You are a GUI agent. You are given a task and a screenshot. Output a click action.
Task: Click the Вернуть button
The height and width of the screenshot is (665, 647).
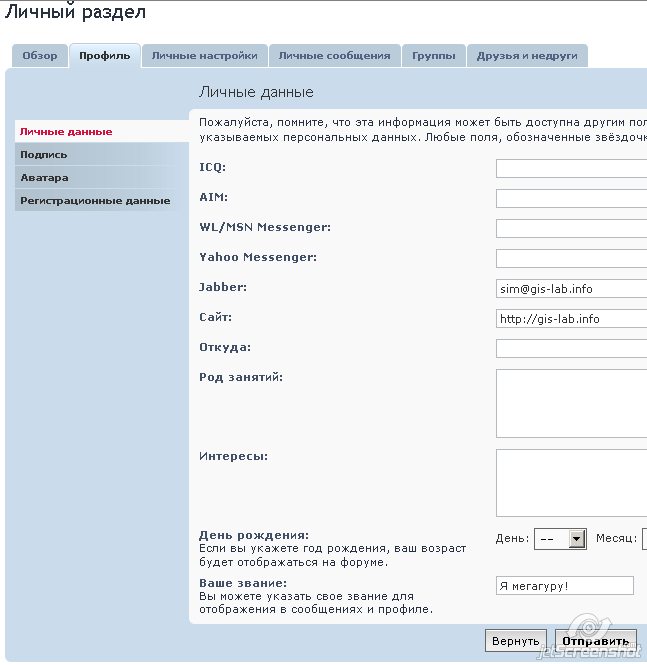(x=516, y=640)
